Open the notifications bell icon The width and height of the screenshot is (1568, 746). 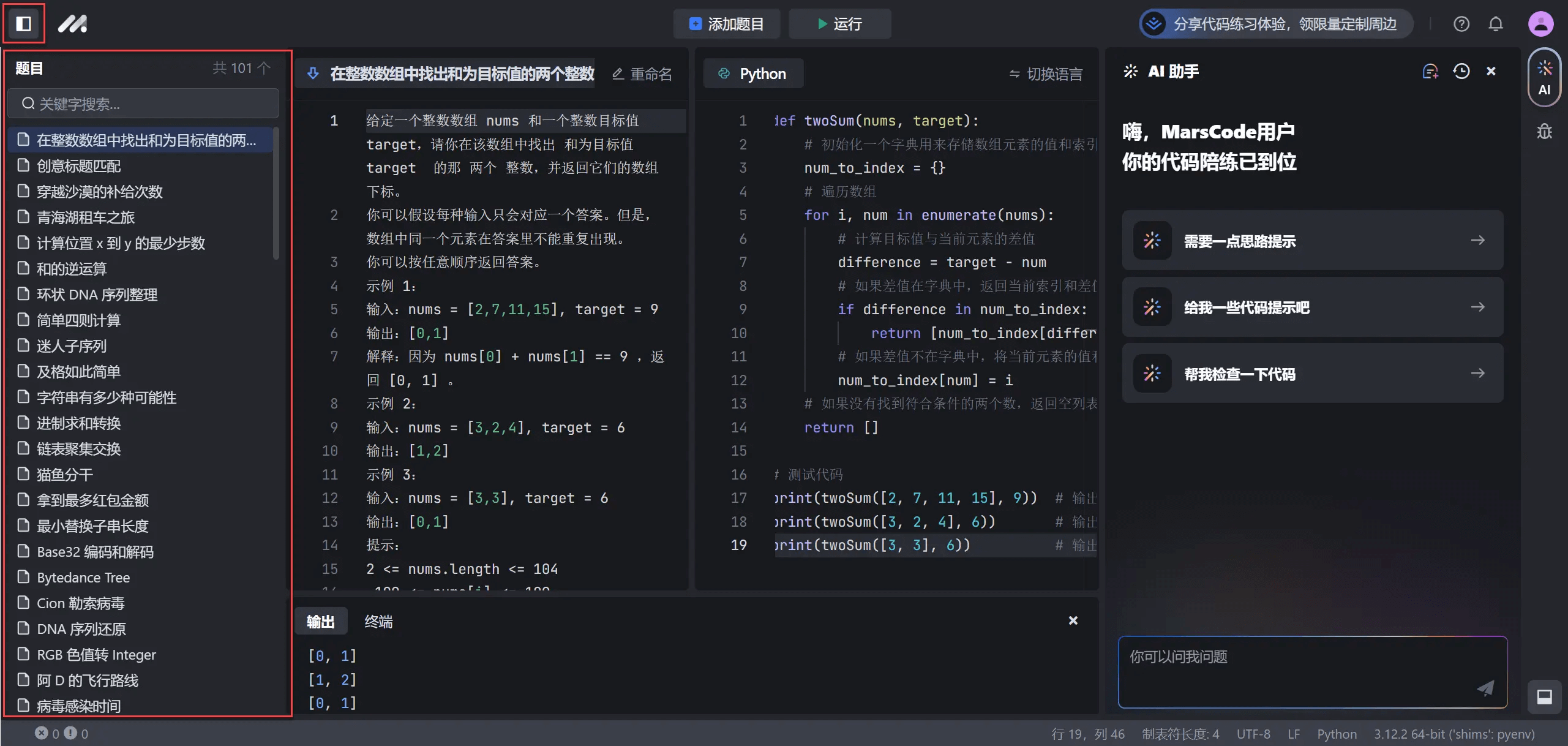click(1495, 24)
